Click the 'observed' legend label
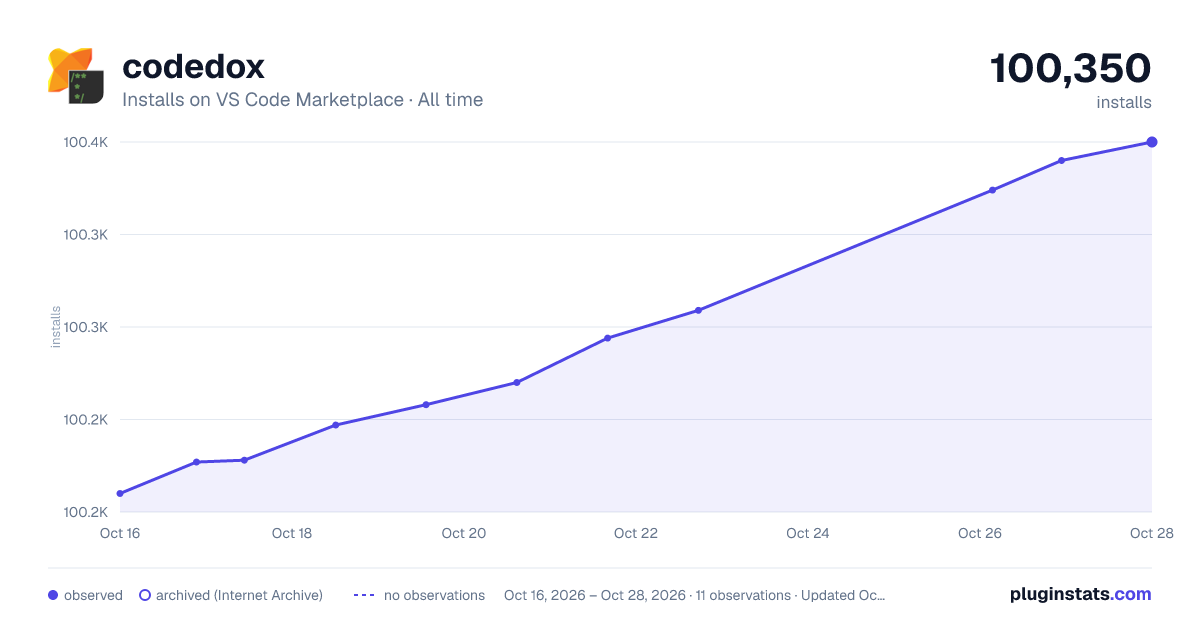 click(93, 595)
